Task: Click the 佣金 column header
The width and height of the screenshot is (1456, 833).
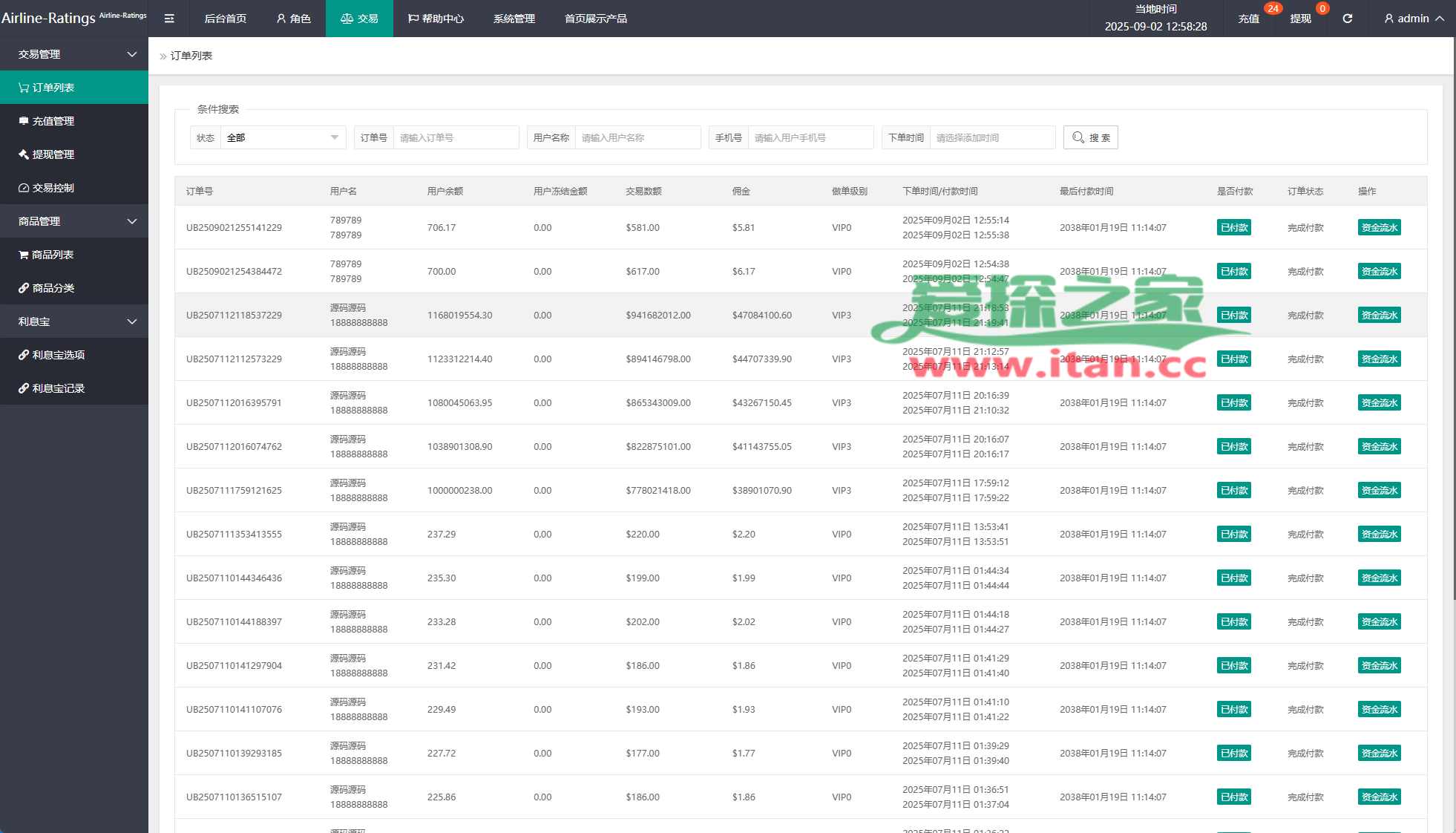Action: coord(741,192)
